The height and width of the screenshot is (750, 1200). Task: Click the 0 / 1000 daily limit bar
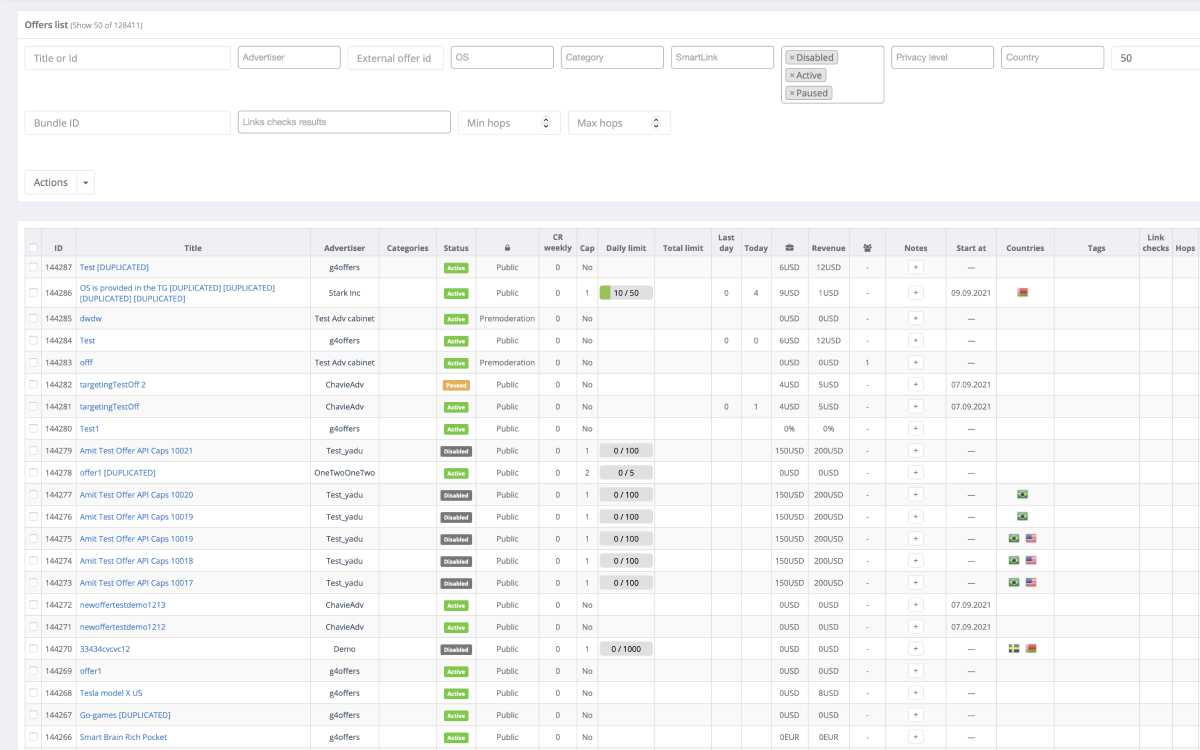(x=626, y=648)
